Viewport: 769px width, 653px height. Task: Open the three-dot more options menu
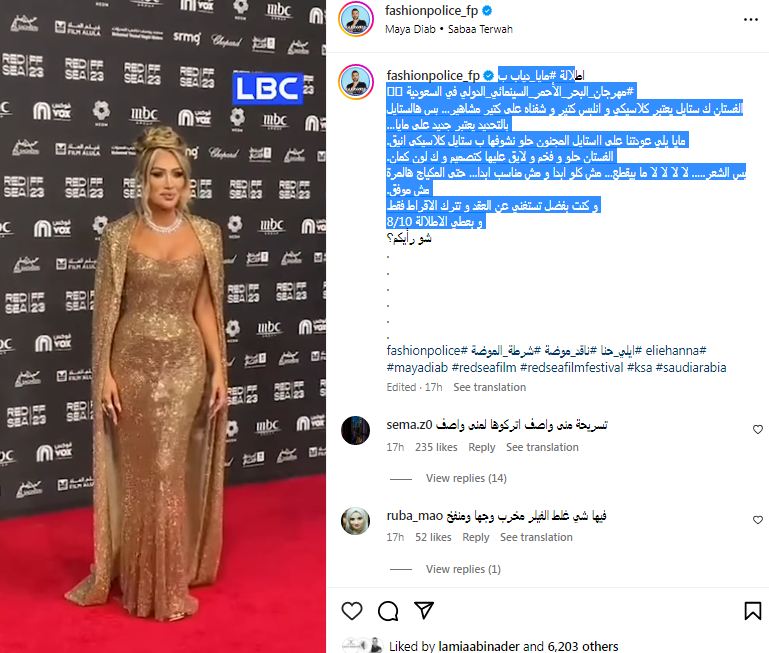(751, 20)
